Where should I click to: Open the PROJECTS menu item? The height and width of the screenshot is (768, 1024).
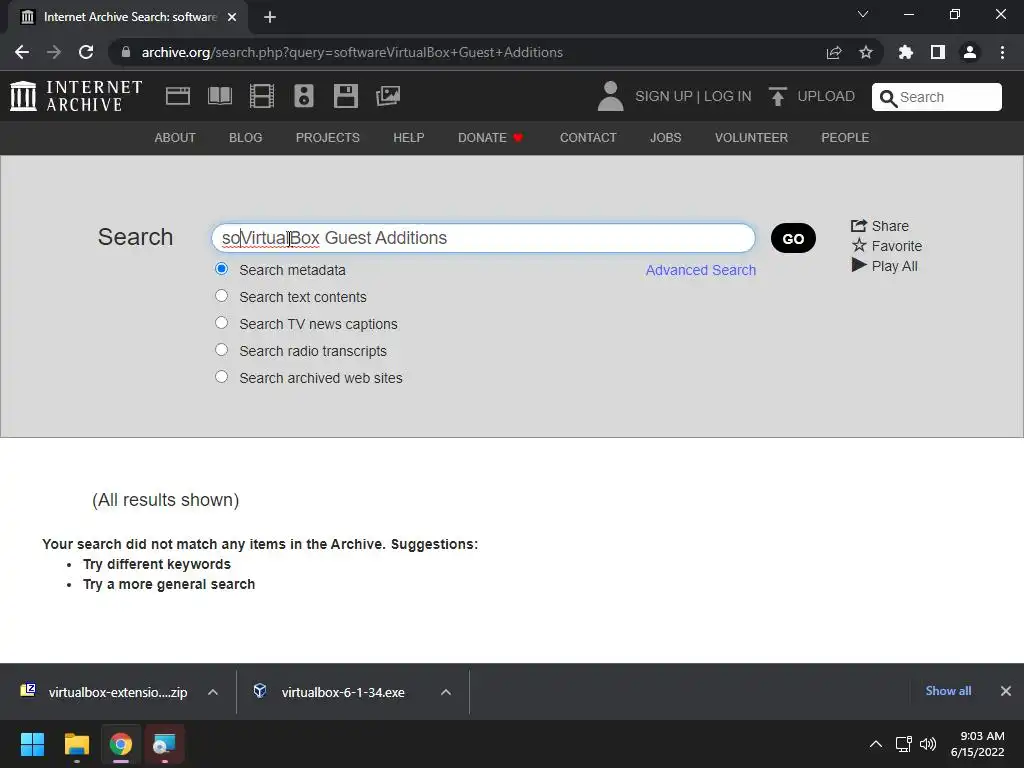(x=328, y=138)
